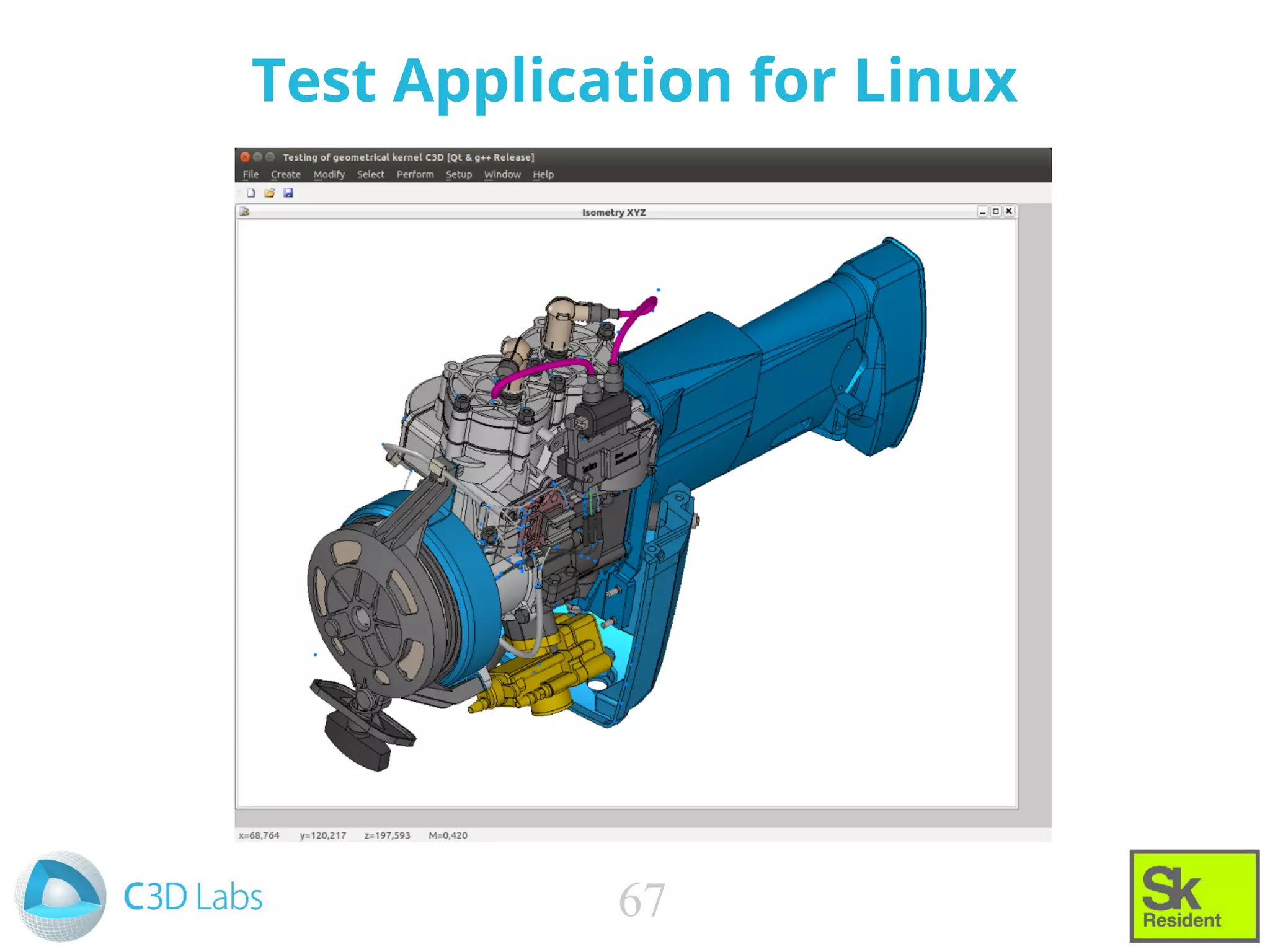Click the x=68,764 status bar value

point(259,835)
